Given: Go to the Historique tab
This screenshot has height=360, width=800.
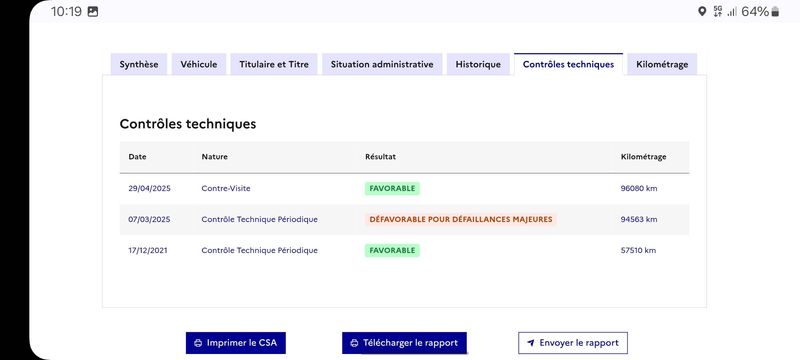Looking at the screenshot, I should pyautogui.click(x=478, y=64).
